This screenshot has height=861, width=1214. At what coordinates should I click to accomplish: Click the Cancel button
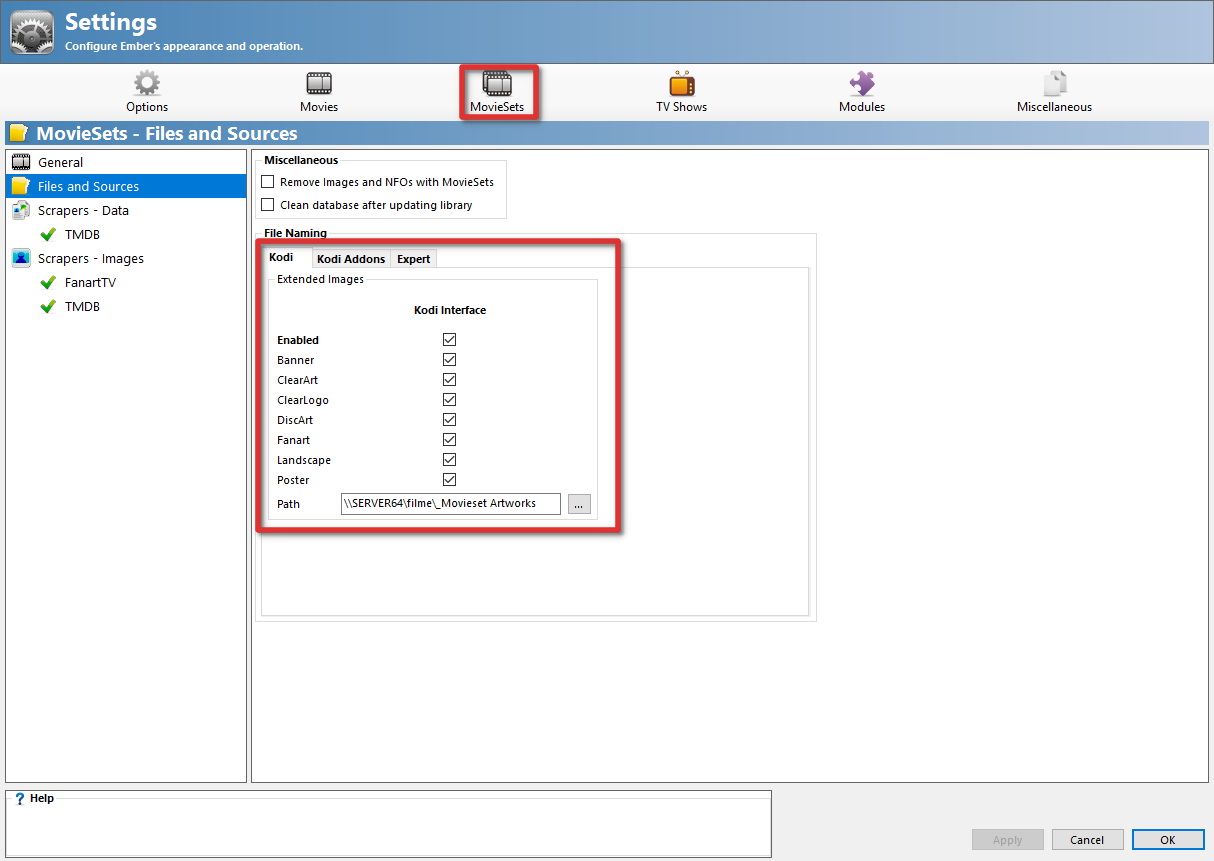[x=1086, y=840]
